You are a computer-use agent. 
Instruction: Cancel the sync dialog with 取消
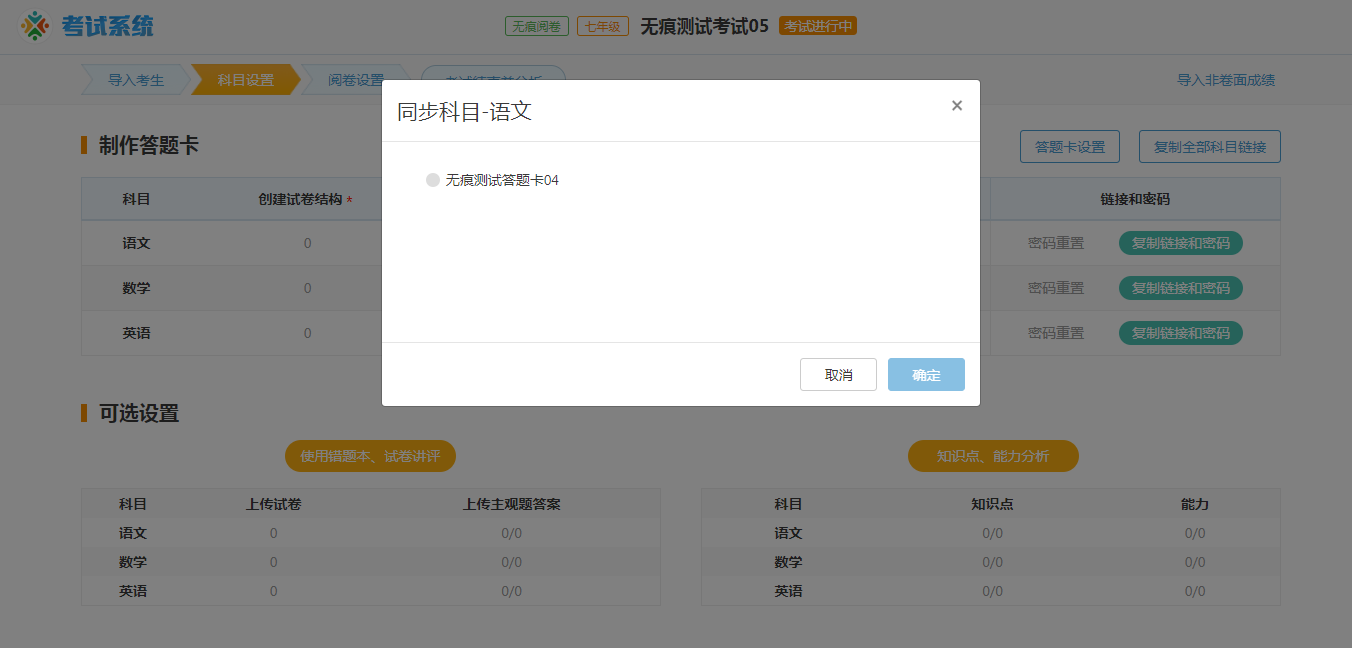(838, 374)
